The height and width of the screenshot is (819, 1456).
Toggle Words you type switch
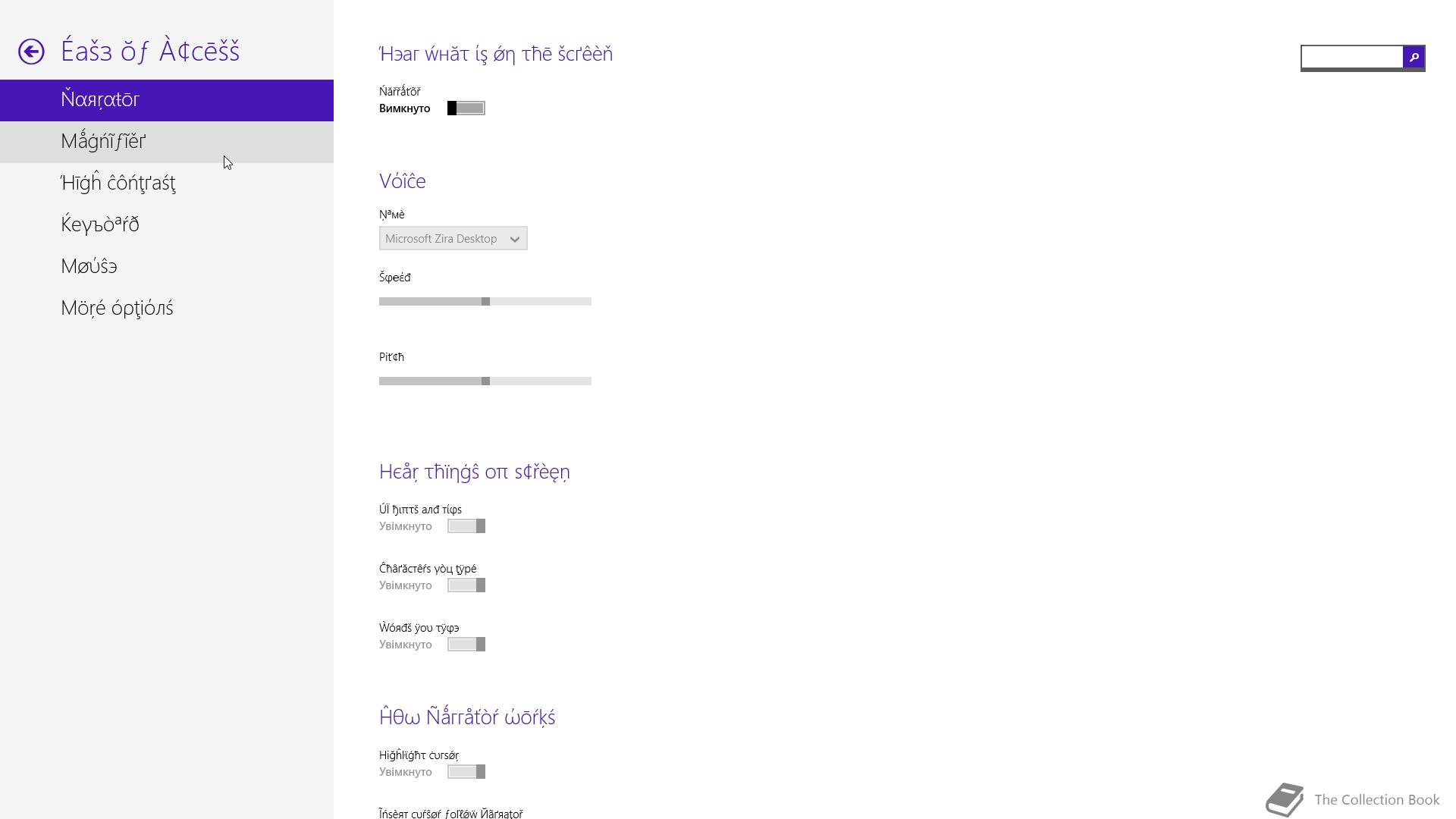(466, 645)
